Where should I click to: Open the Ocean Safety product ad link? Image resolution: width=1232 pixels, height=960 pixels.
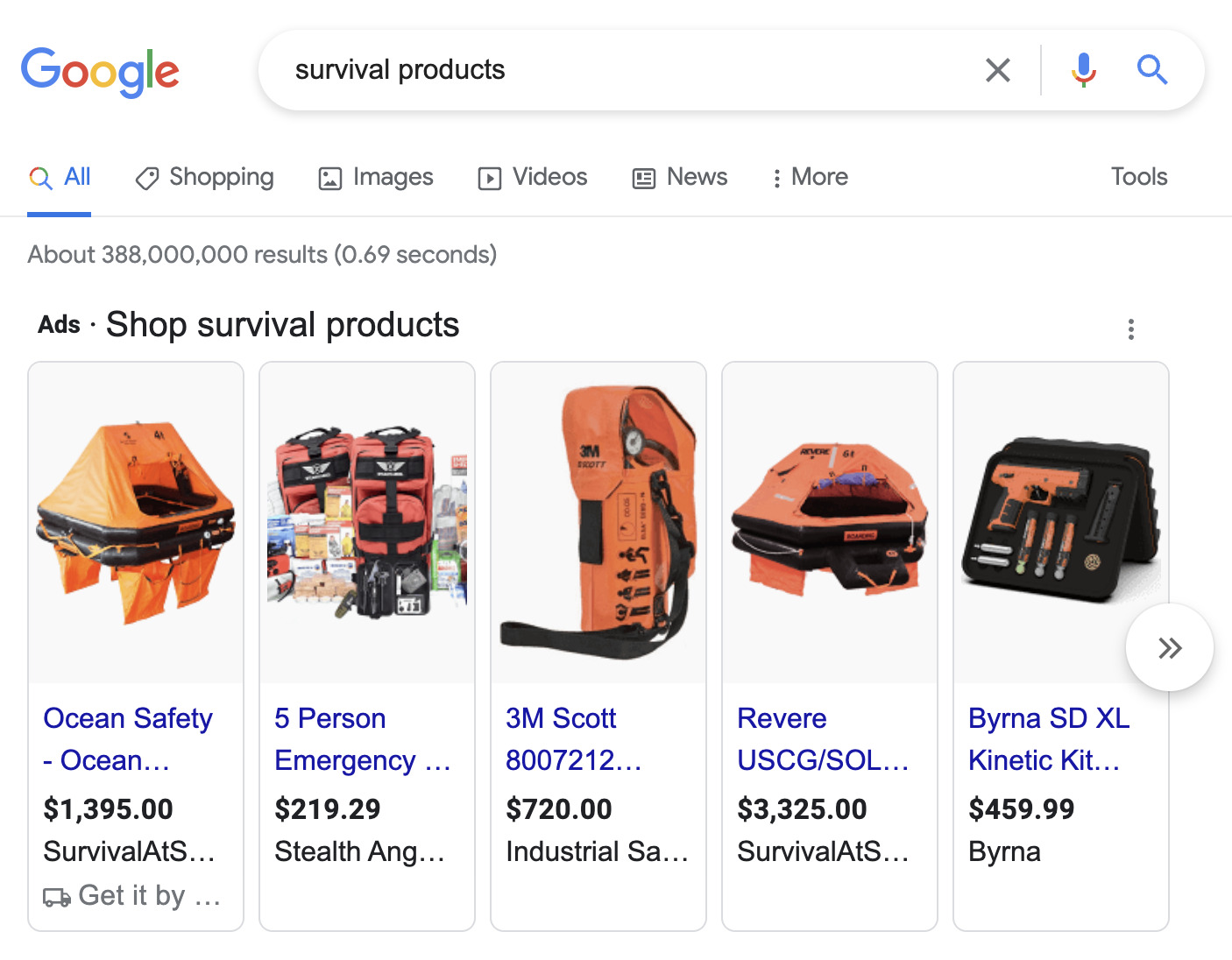click(128, 738)
